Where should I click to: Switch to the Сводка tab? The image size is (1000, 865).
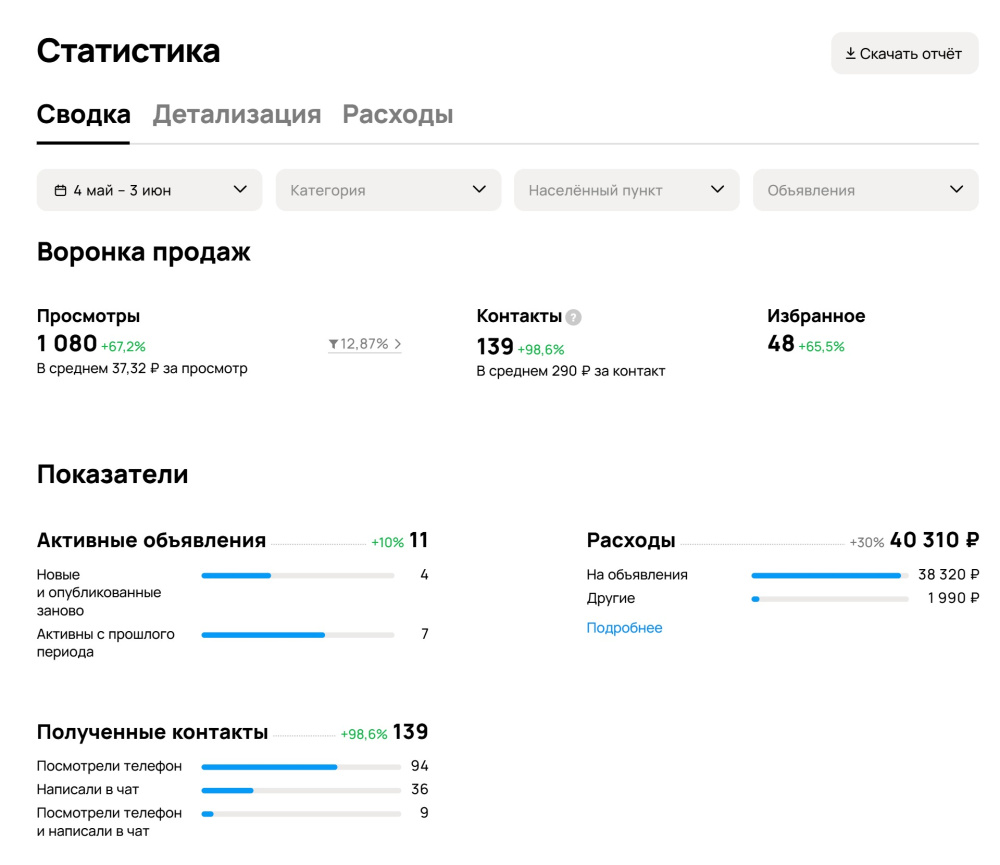tap(84, 115)
